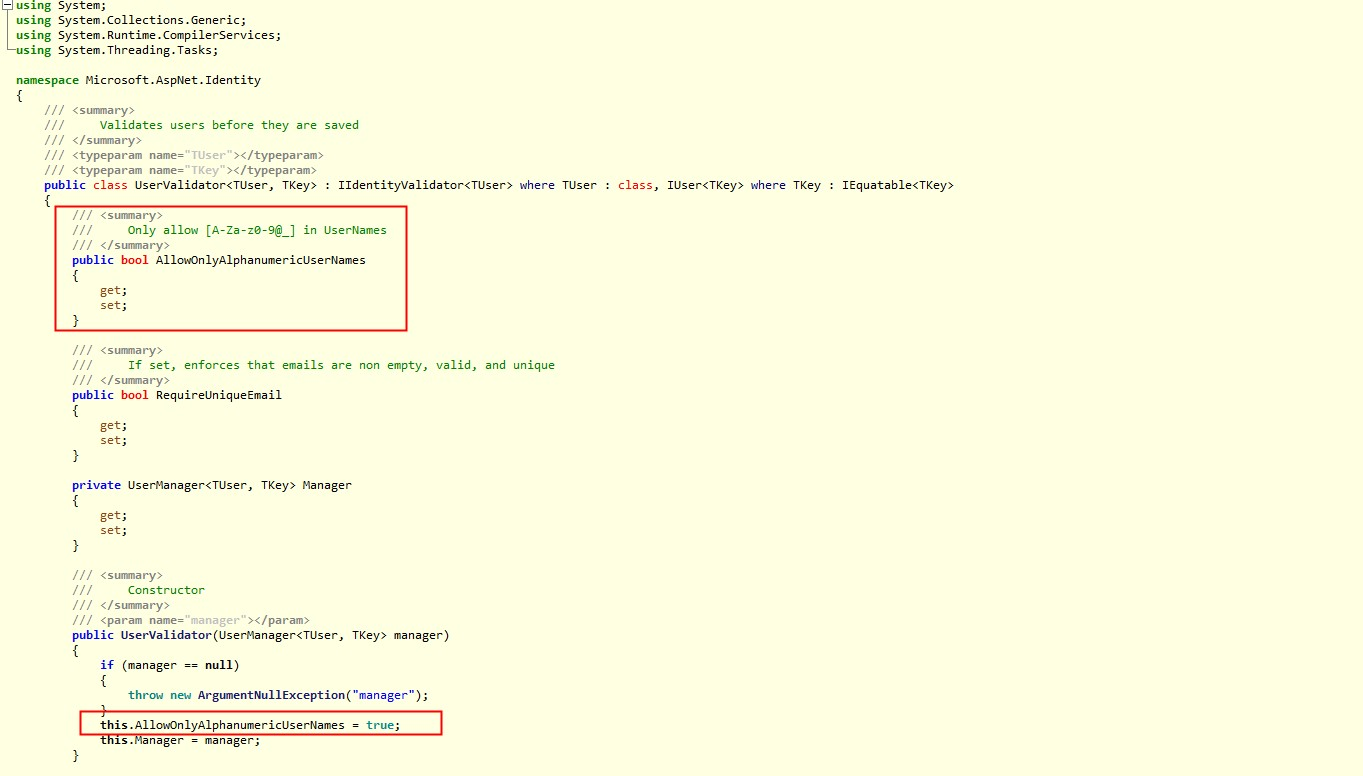Click the 'public bool AllowOnlyAlphanumericUserNames' property declaration
The image size is (1363, 776).
219,260
